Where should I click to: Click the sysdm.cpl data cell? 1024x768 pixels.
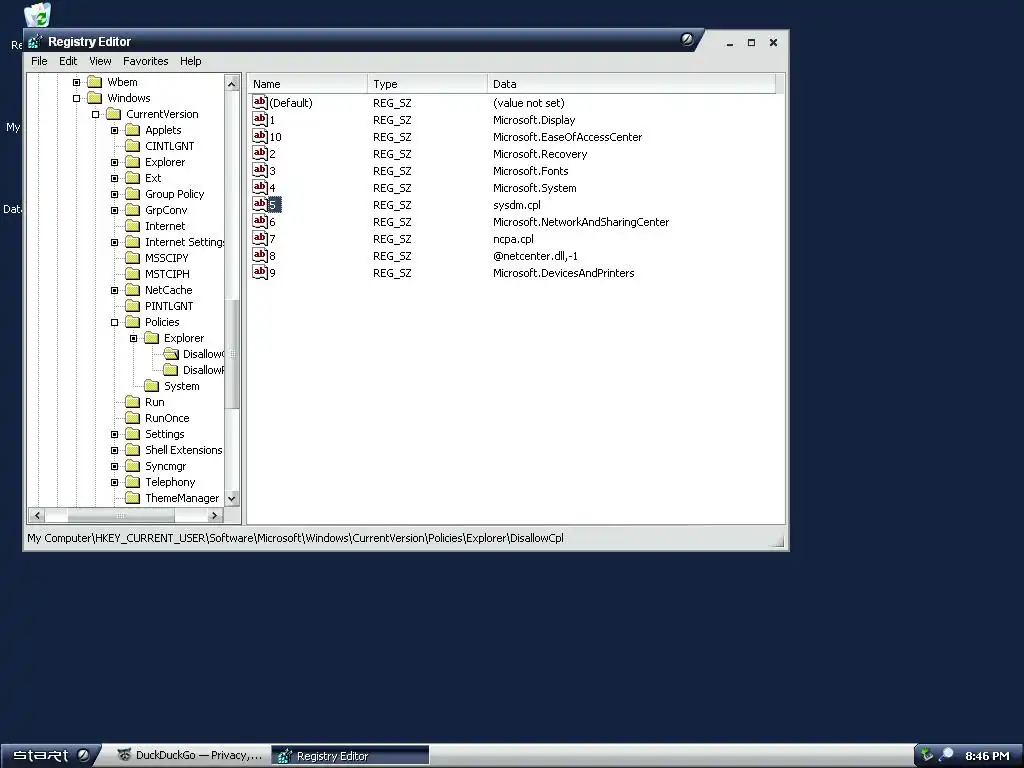click(x=517, y=205)
